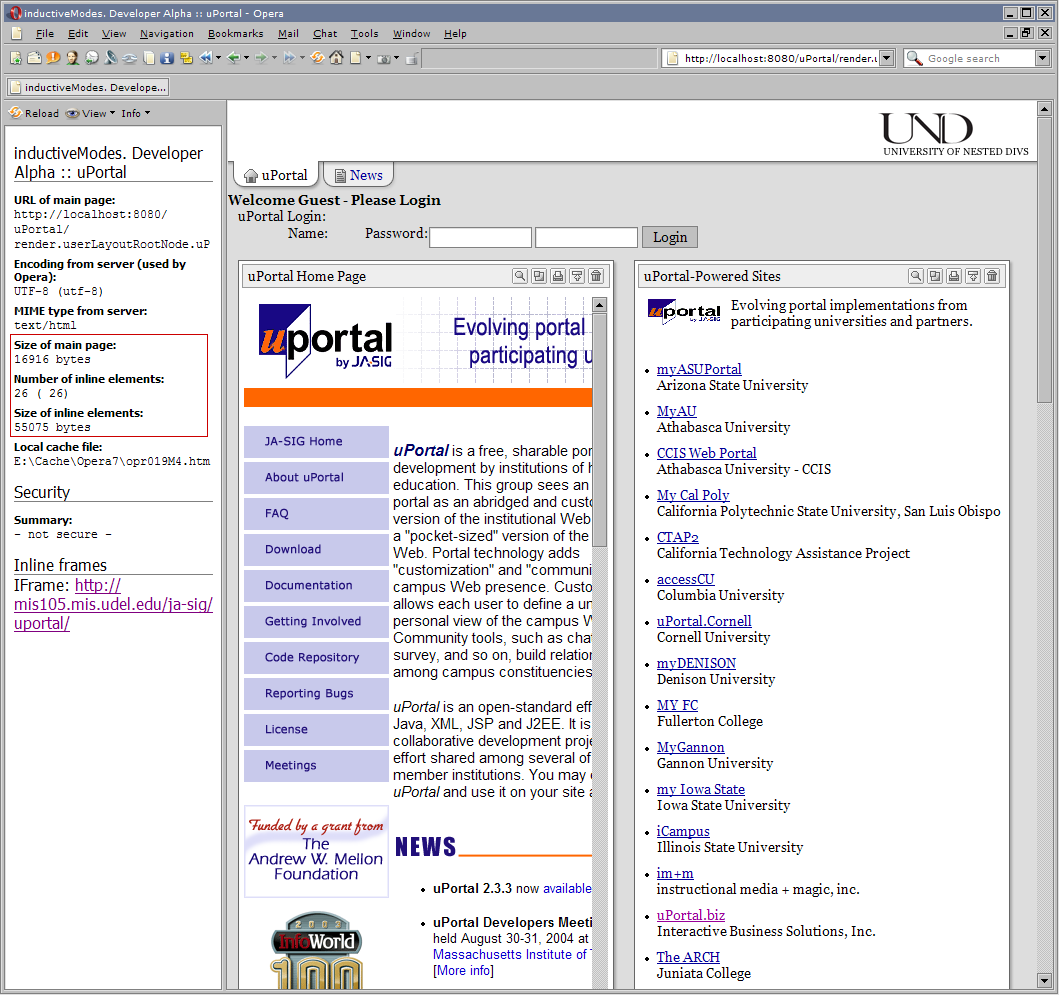Screen dimensions: 1059x995
Task: Open the yellow Notes panel icon
Action: pos(186,58)
